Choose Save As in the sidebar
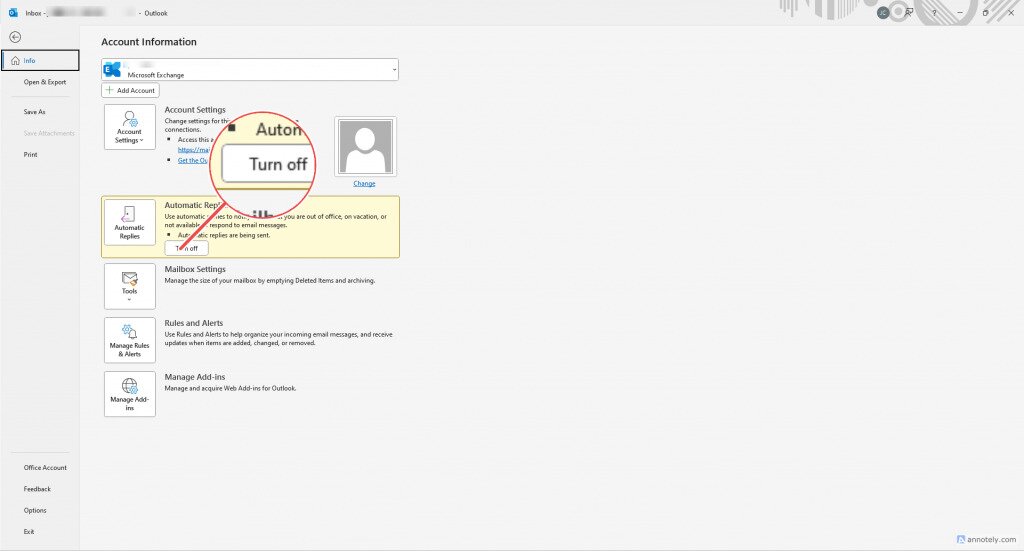Screen dimensions: 1024x551 tap(35, 112)
